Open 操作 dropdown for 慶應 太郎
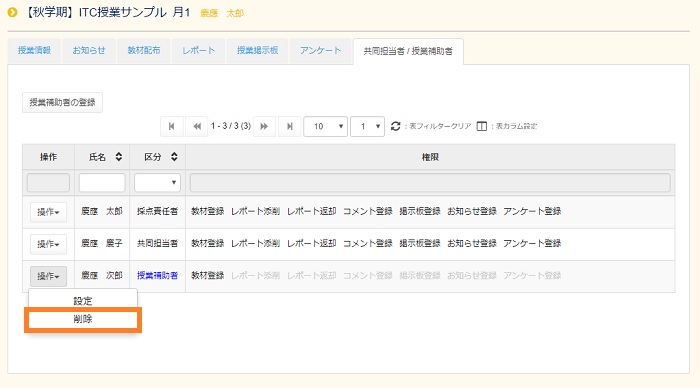 tap(48, 212)
